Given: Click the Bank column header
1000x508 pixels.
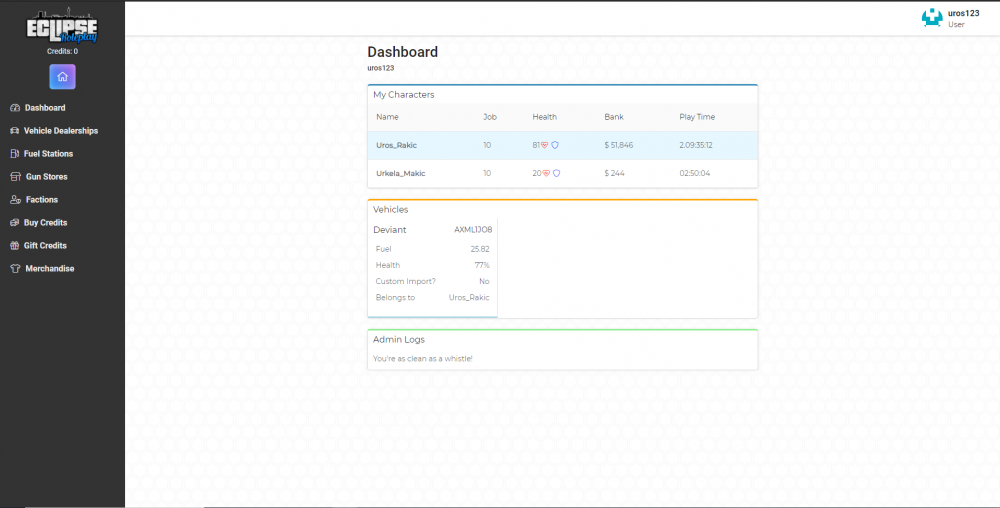Looking at the screenshot, I should tap(614, 117).
